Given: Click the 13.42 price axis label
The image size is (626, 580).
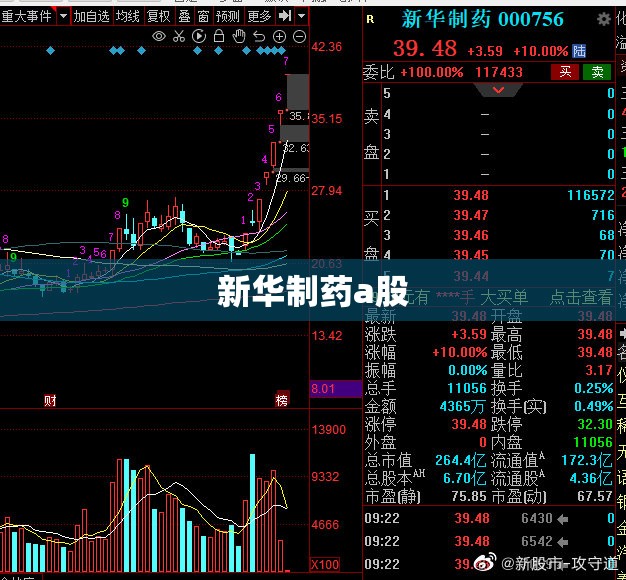Looking at the screenshot, I should (x=327, y=336).
